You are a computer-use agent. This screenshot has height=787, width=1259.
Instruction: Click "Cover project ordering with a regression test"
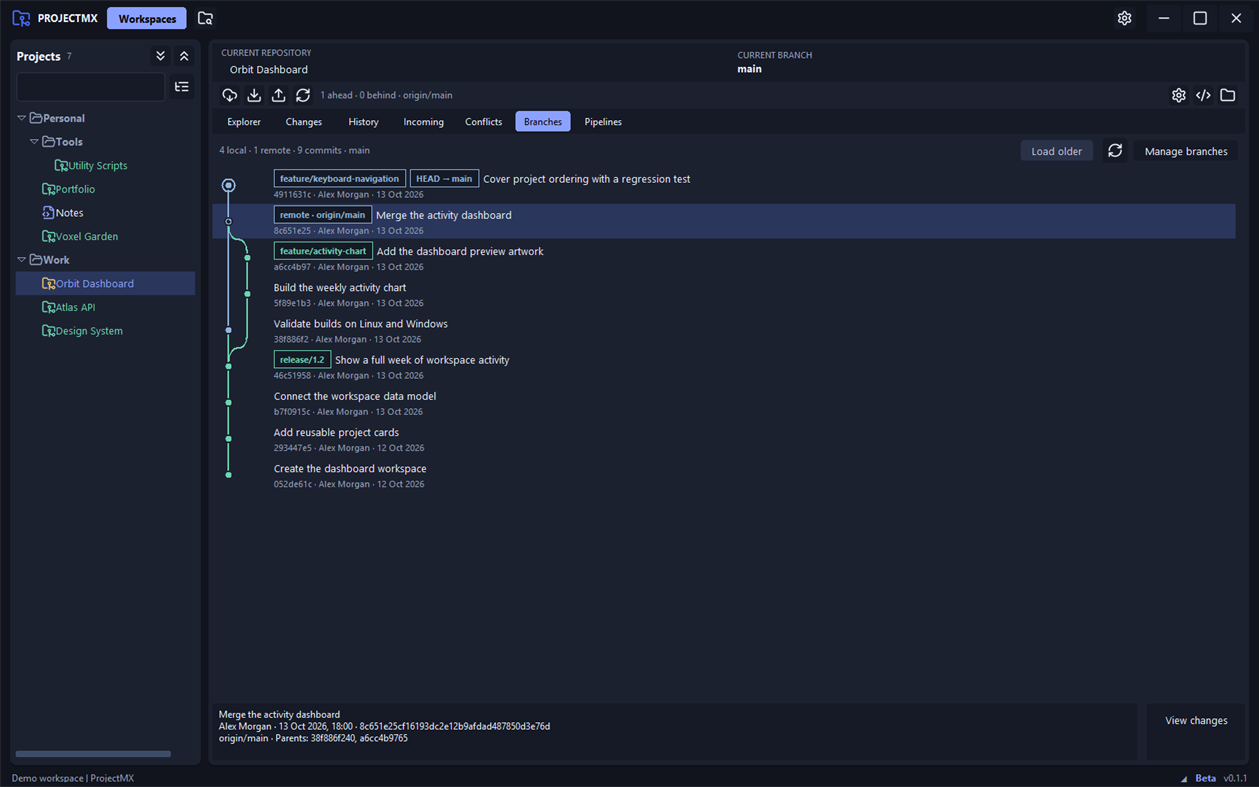coord(587,179)
